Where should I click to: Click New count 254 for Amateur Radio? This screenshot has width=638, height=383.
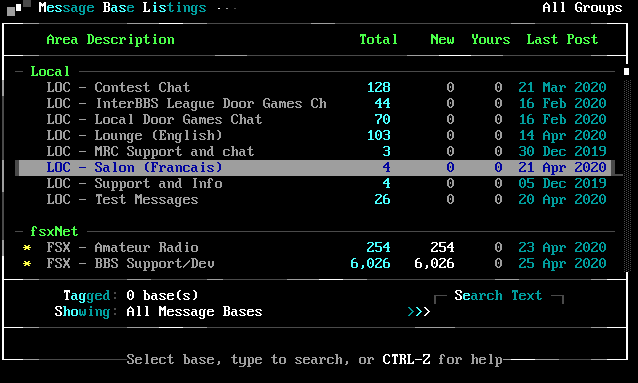(442, 247)
